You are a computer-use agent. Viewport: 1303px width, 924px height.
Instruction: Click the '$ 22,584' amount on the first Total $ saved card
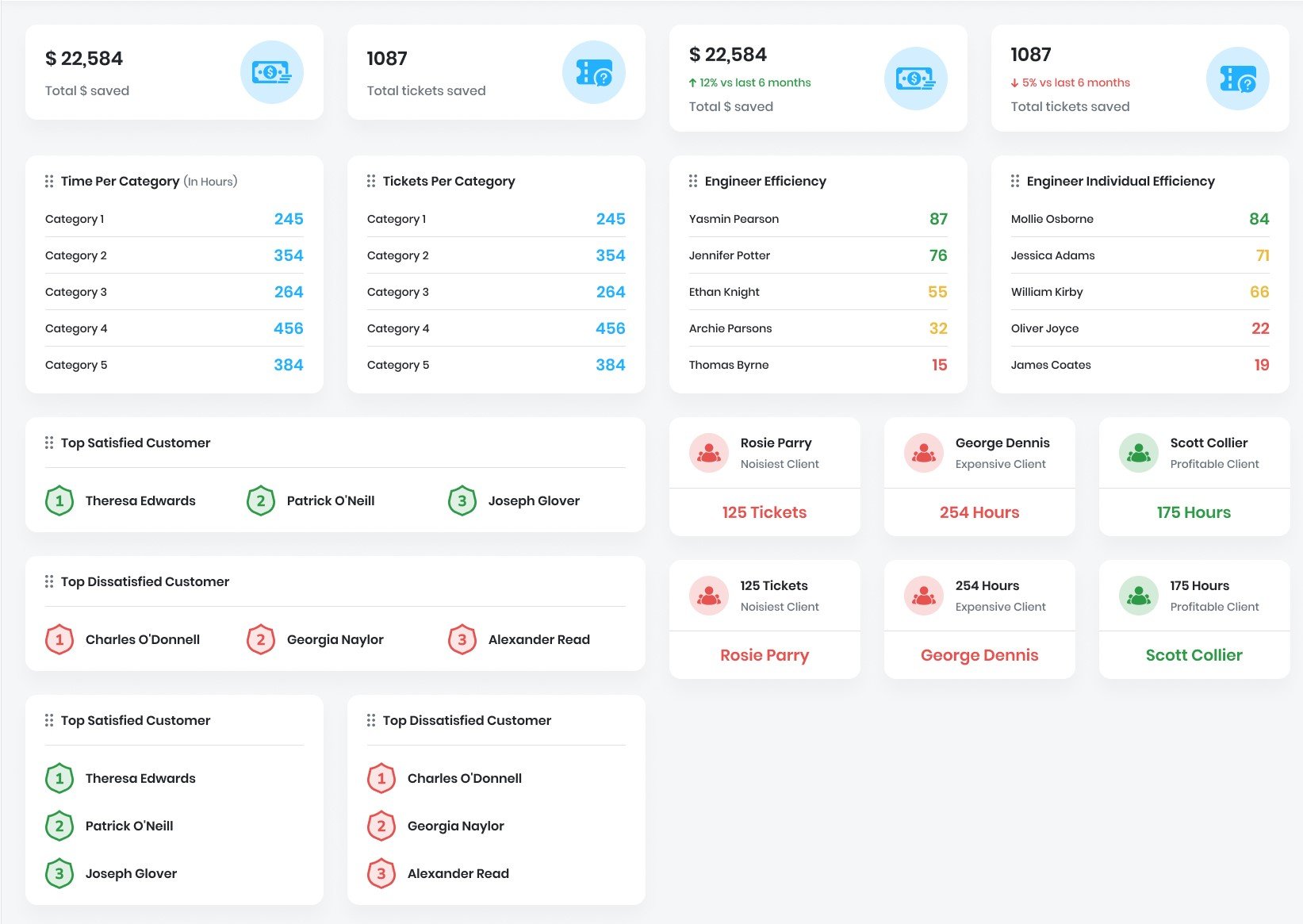pyautogui.click(x=84, y=59)
